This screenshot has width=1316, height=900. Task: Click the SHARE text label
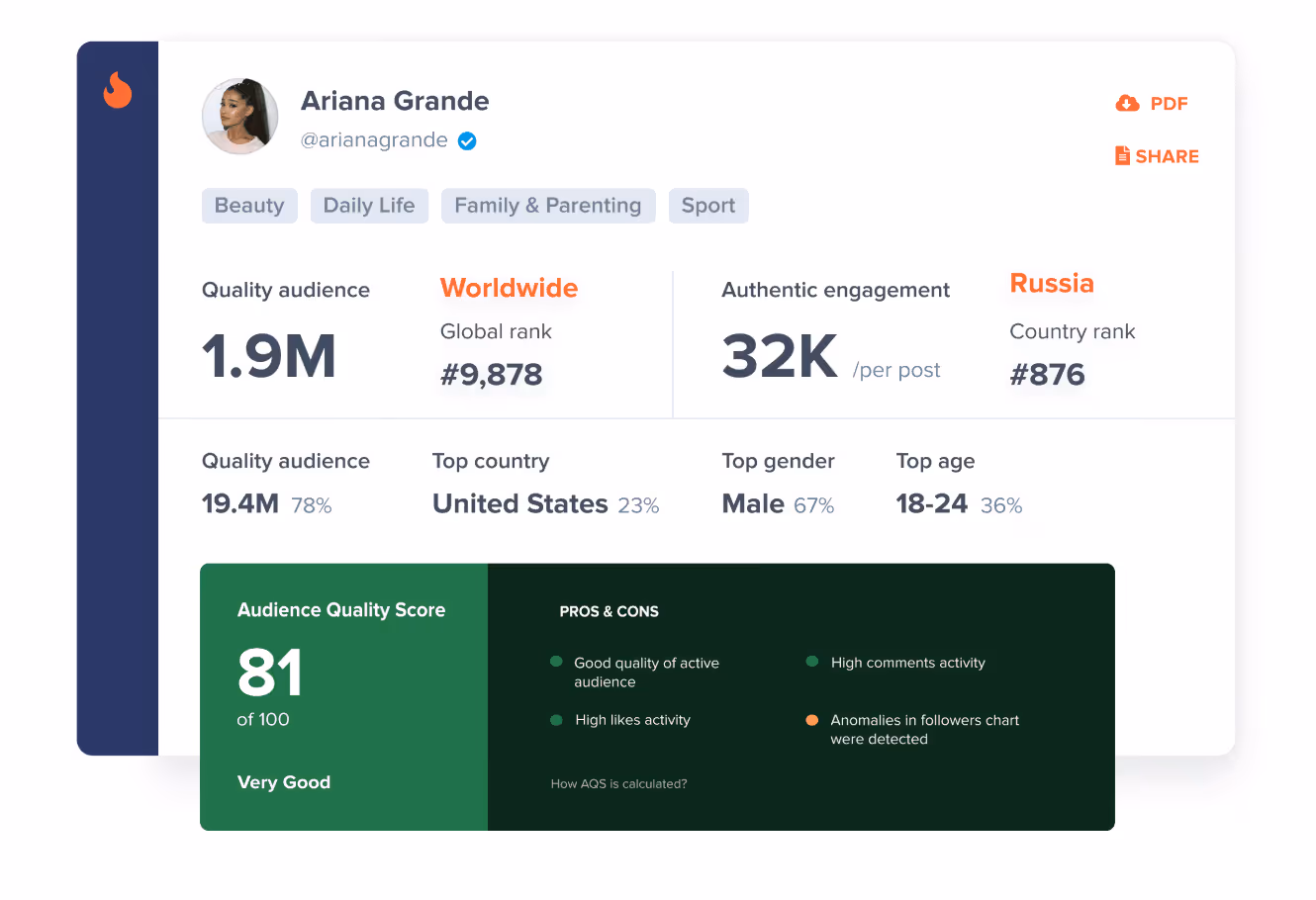pyautogui.click(x=1168, y=156)
